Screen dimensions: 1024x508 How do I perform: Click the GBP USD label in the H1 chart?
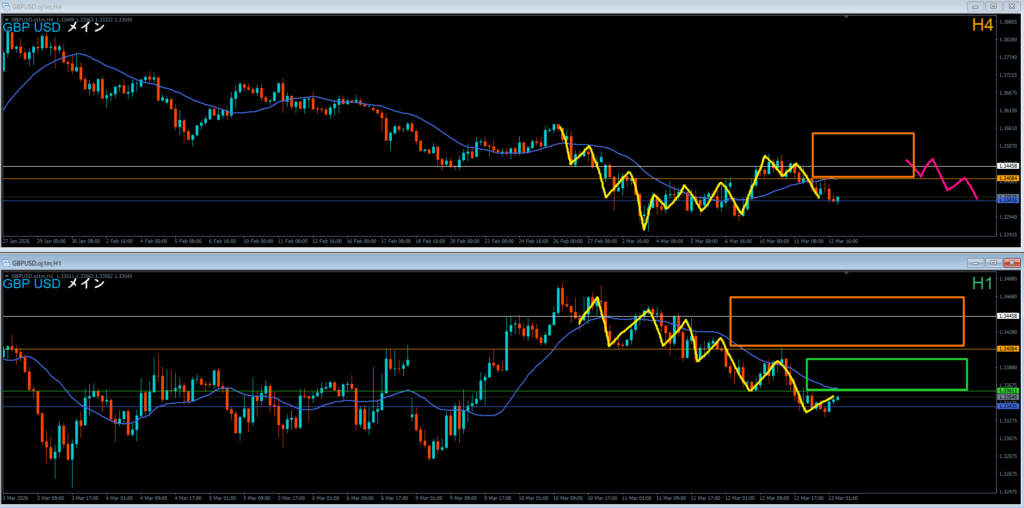tap(32, 283)
